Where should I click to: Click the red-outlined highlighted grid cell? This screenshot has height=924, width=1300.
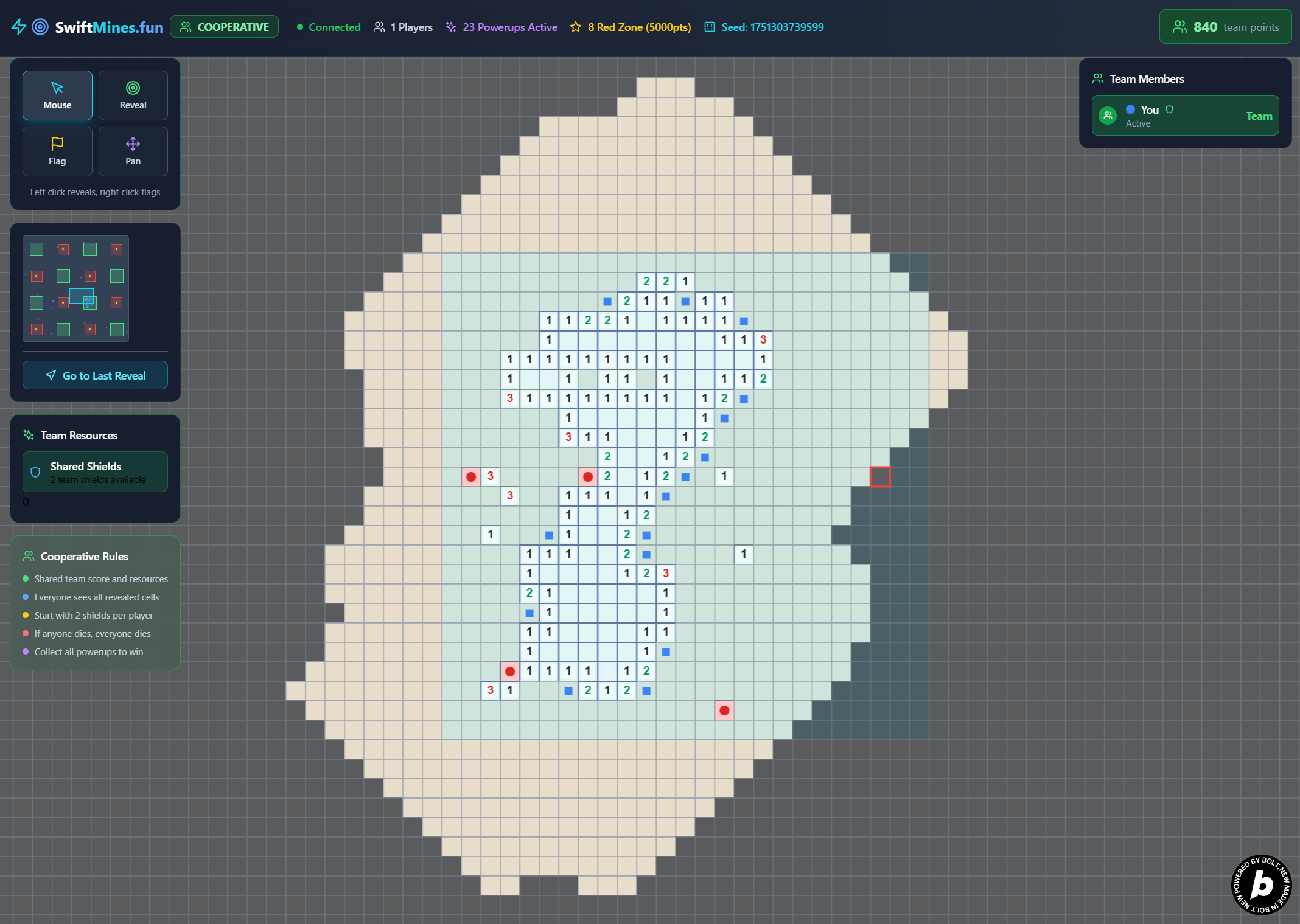click(879, 476)
